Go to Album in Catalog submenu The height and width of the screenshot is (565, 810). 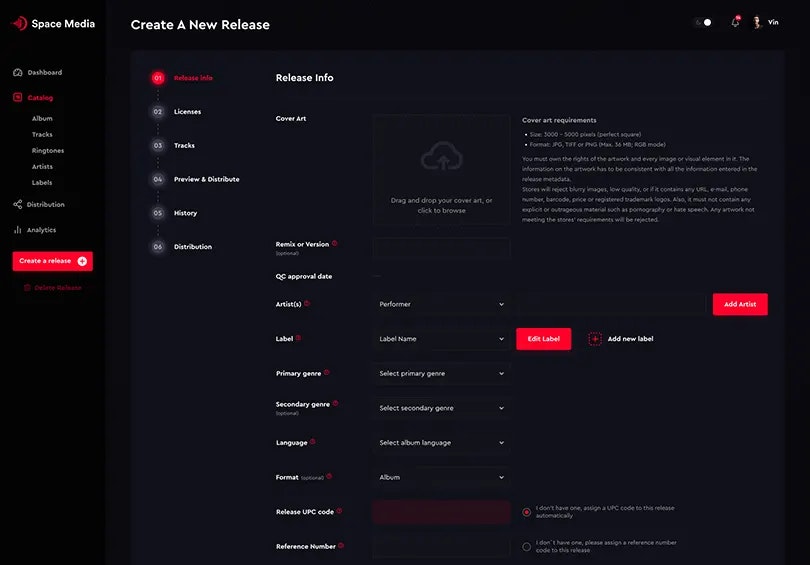tap(42, 118)
